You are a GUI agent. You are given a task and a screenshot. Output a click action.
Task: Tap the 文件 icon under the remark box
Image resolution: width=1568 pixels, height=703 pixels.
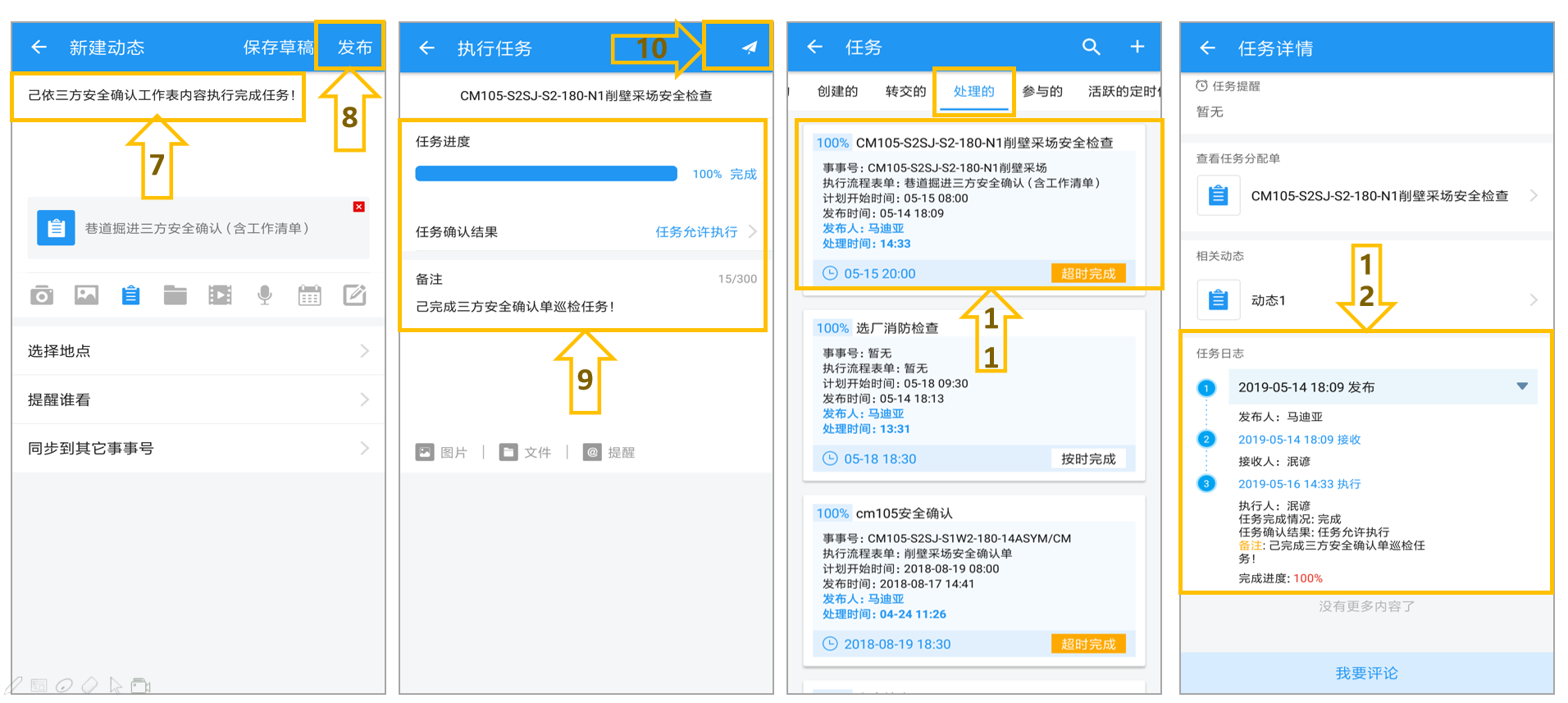click(x=508, y=452)
